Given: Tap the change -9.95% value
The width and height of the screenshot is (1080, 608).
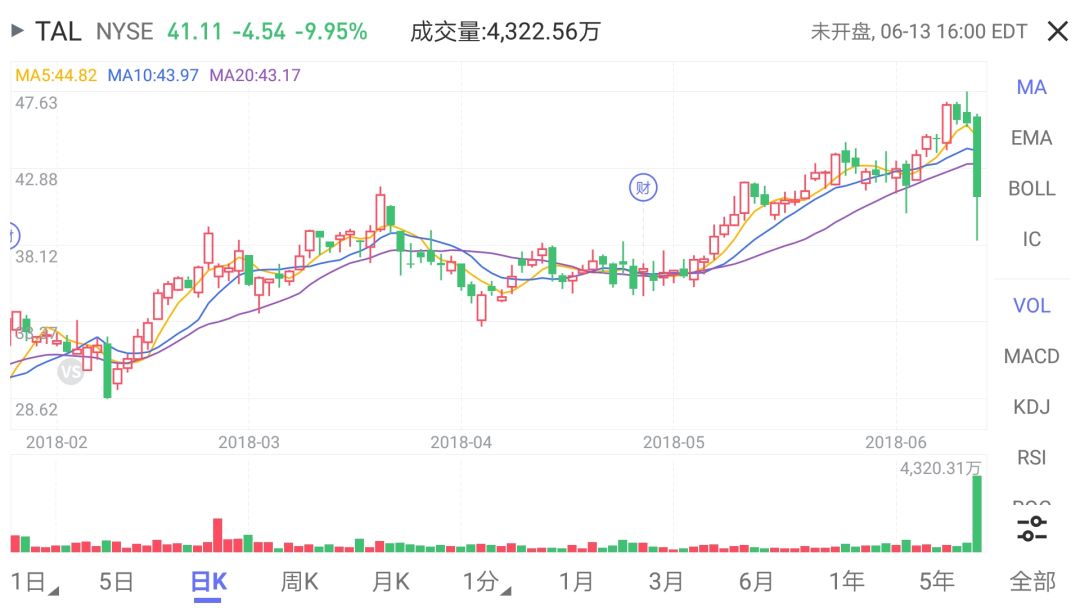Looking at the screenshot, I should coord(331,32).
